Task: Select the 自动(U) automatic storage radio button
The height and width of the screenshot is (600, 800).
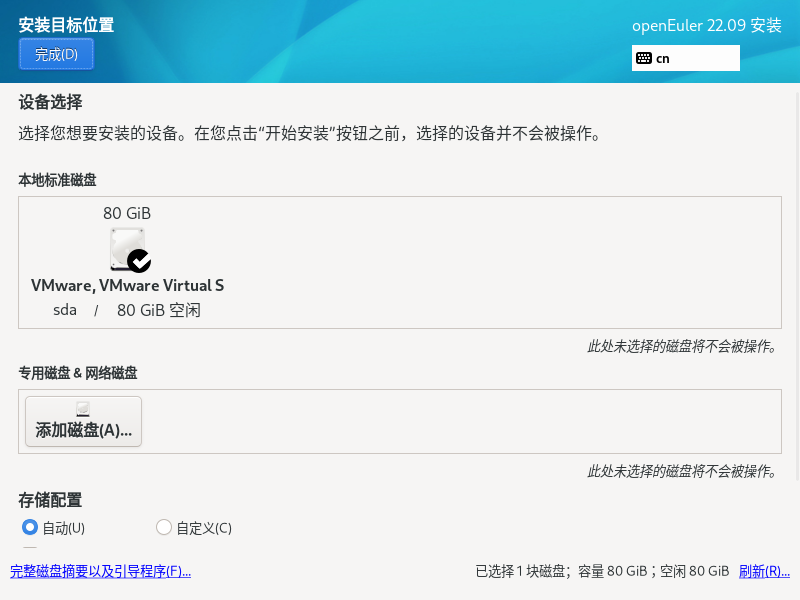Action: click(30, 528)
